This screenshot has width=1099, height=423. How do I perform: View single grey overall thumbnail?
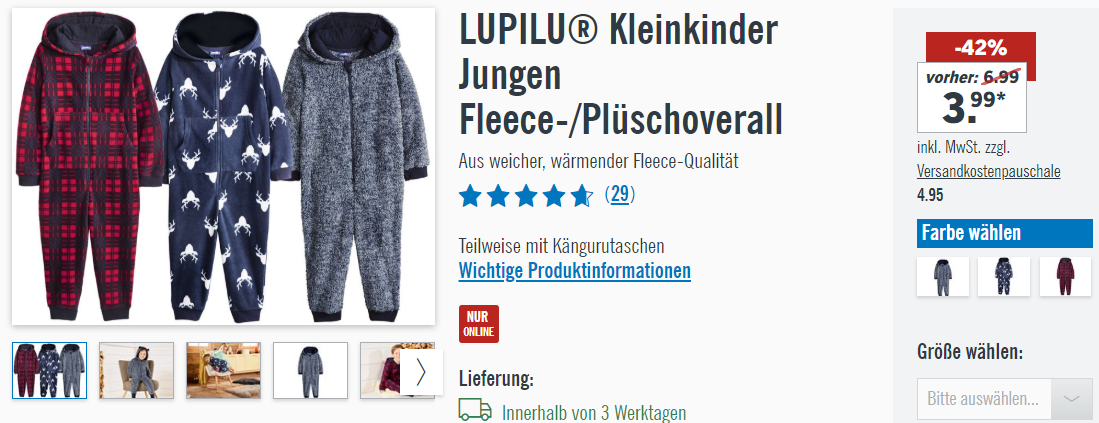click(x=310, y=370)
